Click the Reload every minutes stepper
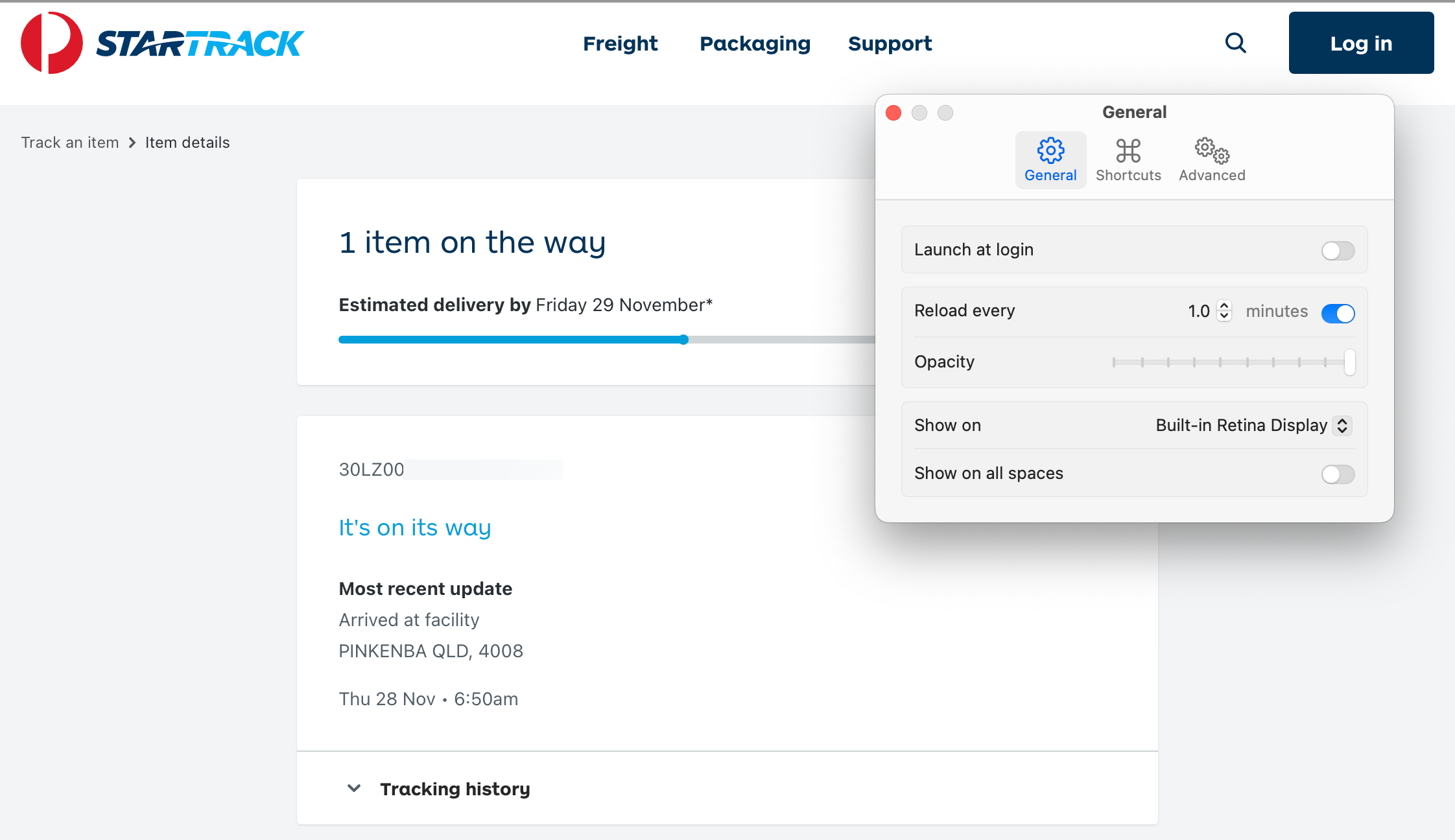1455x840 pixels. (x=1224, y=311)
